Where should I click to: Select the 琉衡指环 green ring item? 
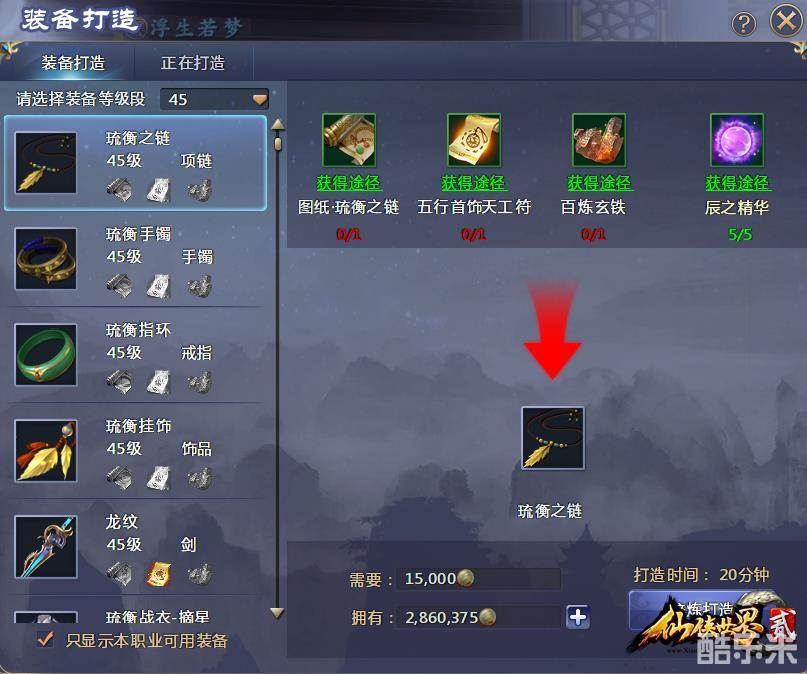[x=136, y=355]
